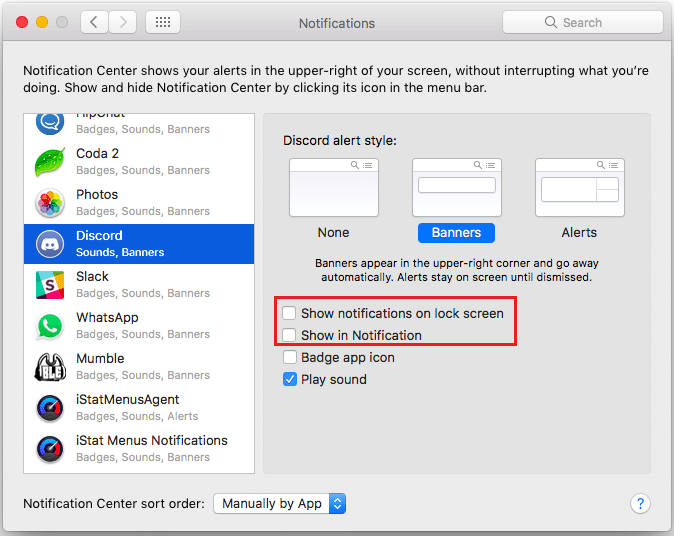The width and height of the screenshot is (674, 536).
Task: Go back with the left arrow button
Action: 94,22
